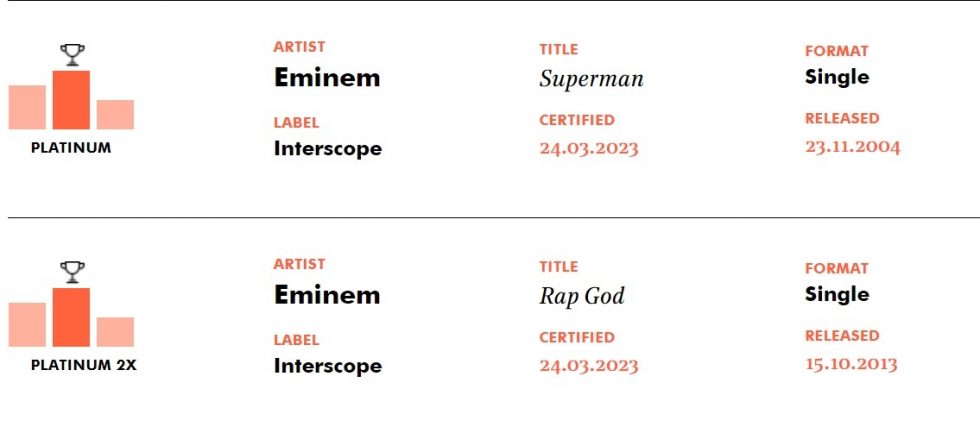Click the release date 23.11.2004

click(x=852, y=147)
